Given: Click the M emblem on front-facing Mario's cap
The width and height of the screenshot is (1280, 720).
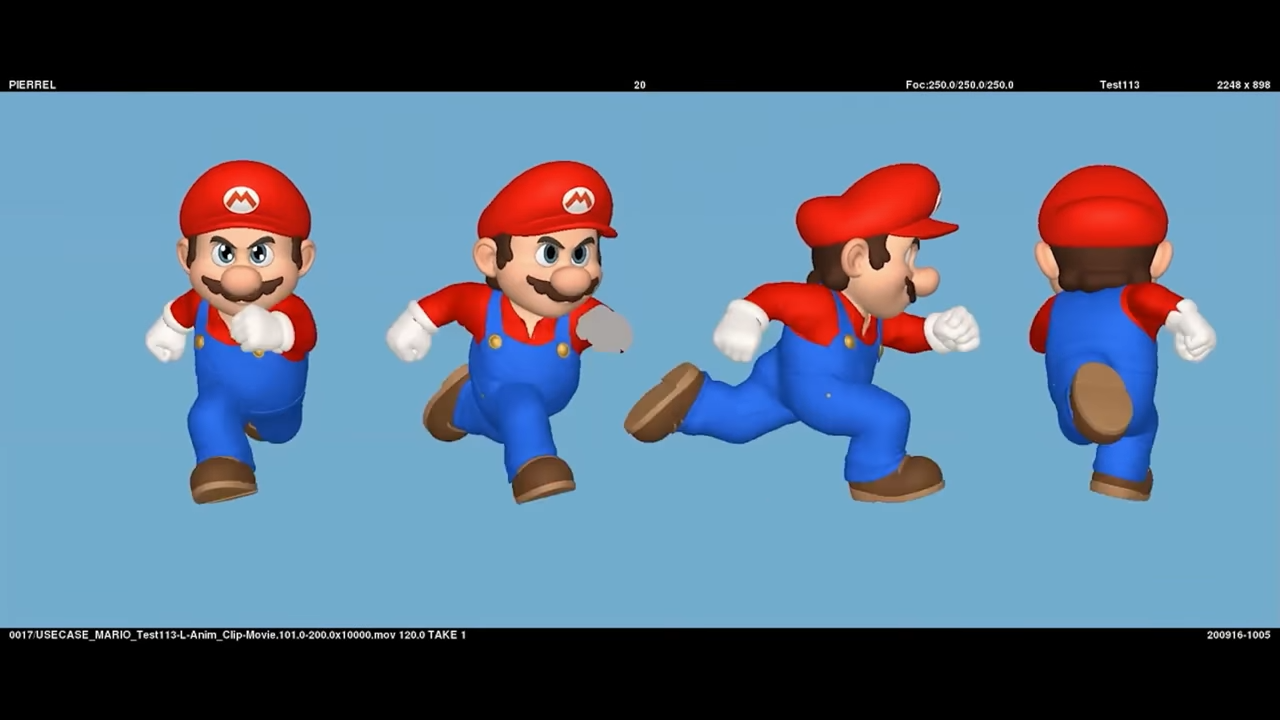Looking at the screenshot, I should click(241, 200).
